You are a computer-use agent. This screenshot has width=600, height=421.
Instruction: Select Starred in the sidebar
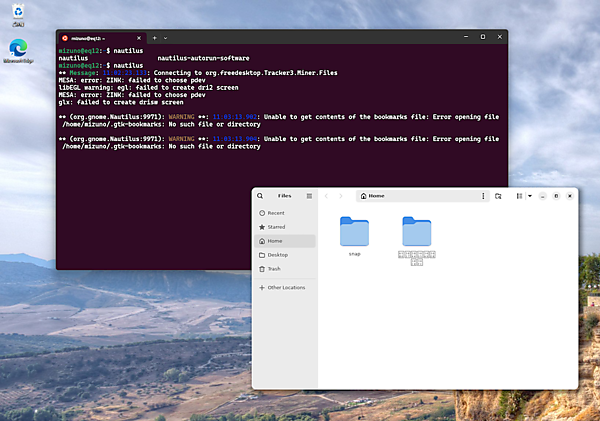click(x=276, y=227)
